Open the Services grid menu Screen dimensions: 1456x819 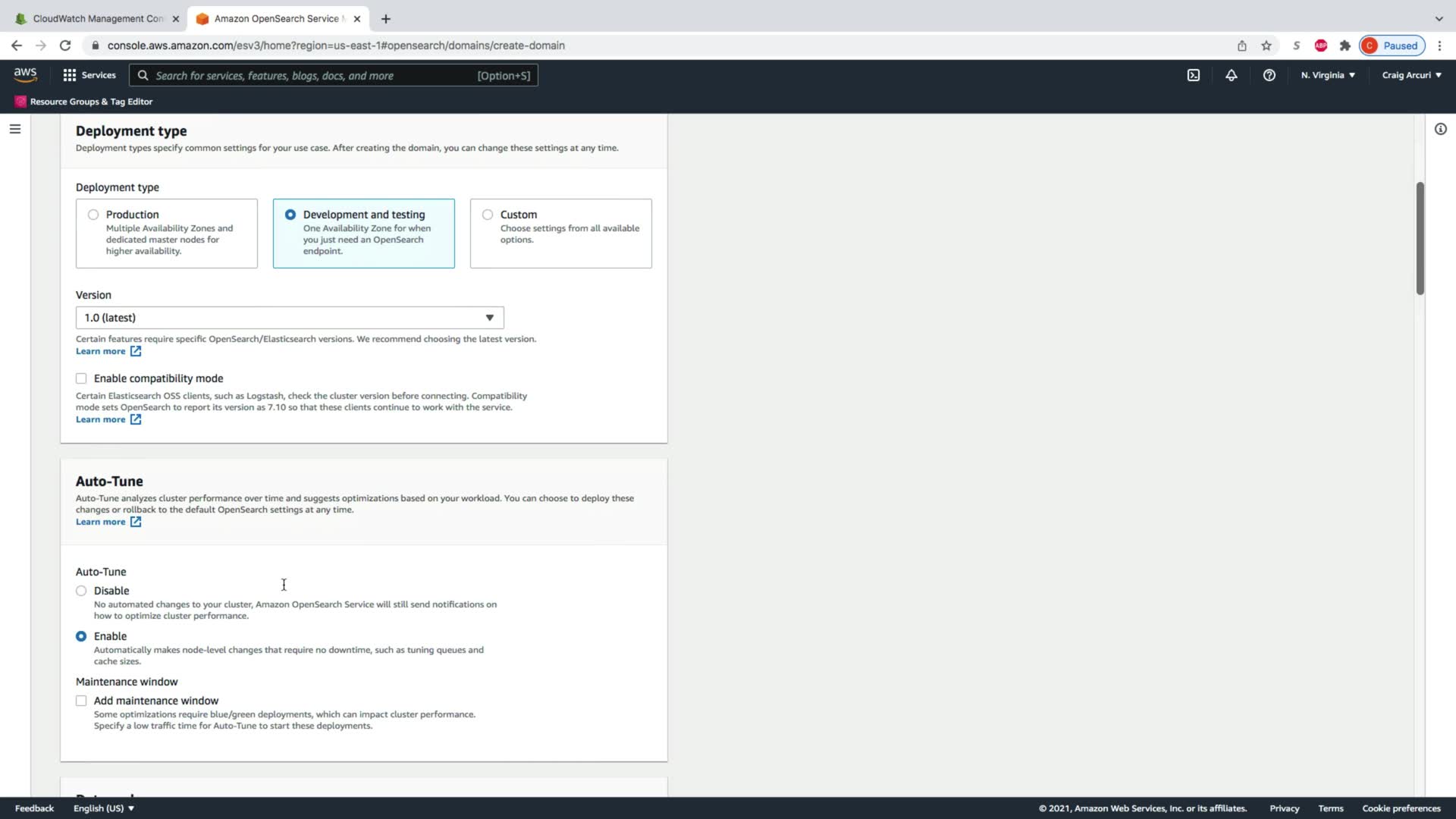[89, 75]
